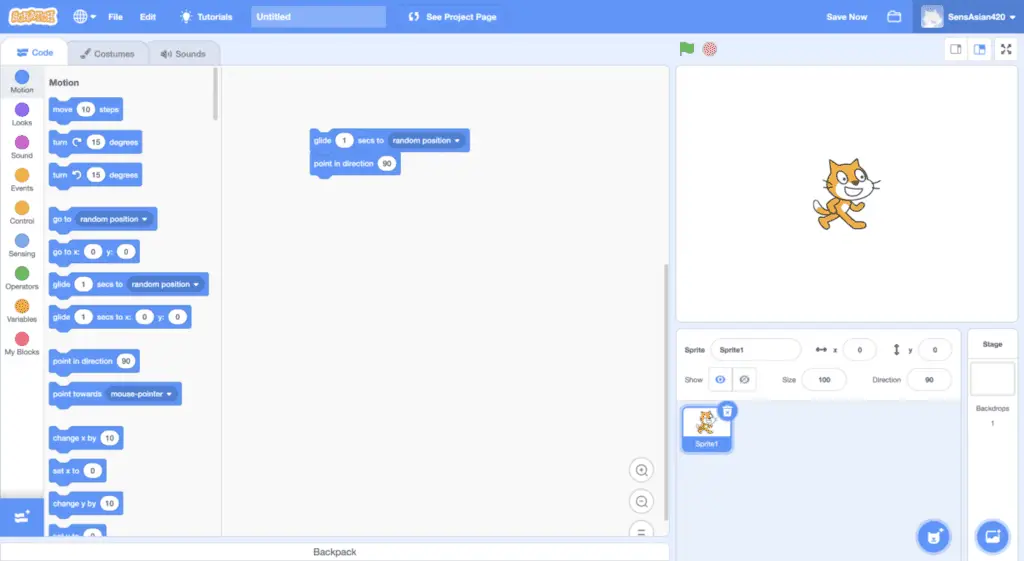This screenshot has height=561, width=1024.
Task: Switch to large stage layout
Action: (980, 50)
